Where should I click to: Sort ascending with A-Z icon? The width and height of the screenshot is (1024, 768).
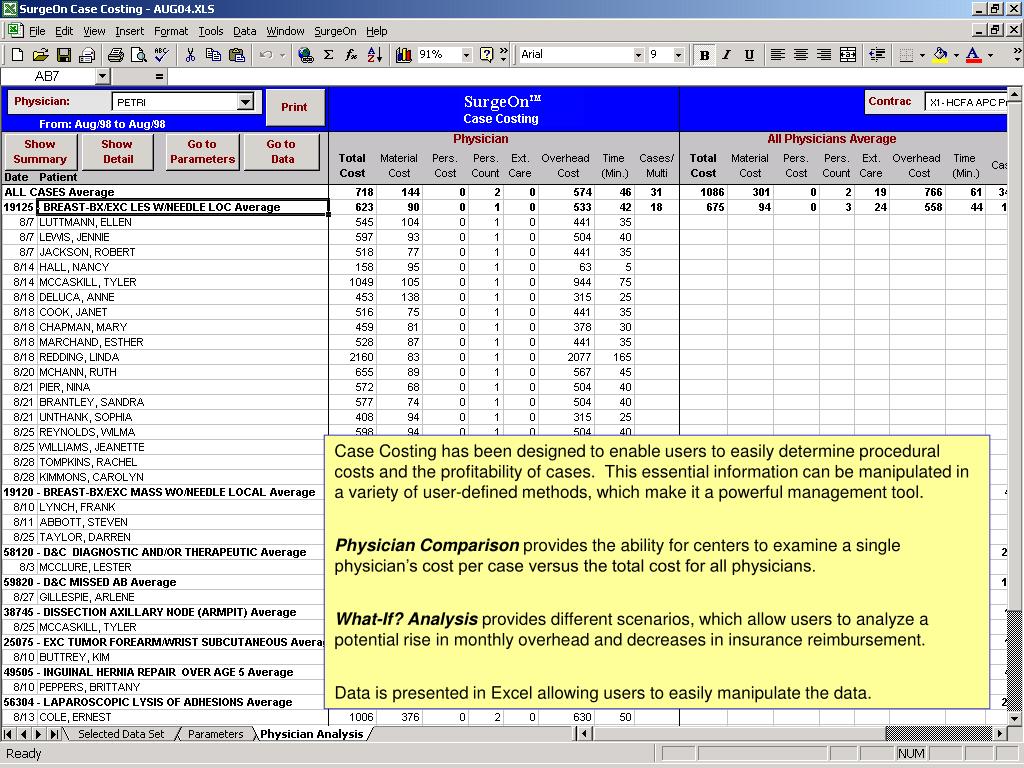pos(375,55)
